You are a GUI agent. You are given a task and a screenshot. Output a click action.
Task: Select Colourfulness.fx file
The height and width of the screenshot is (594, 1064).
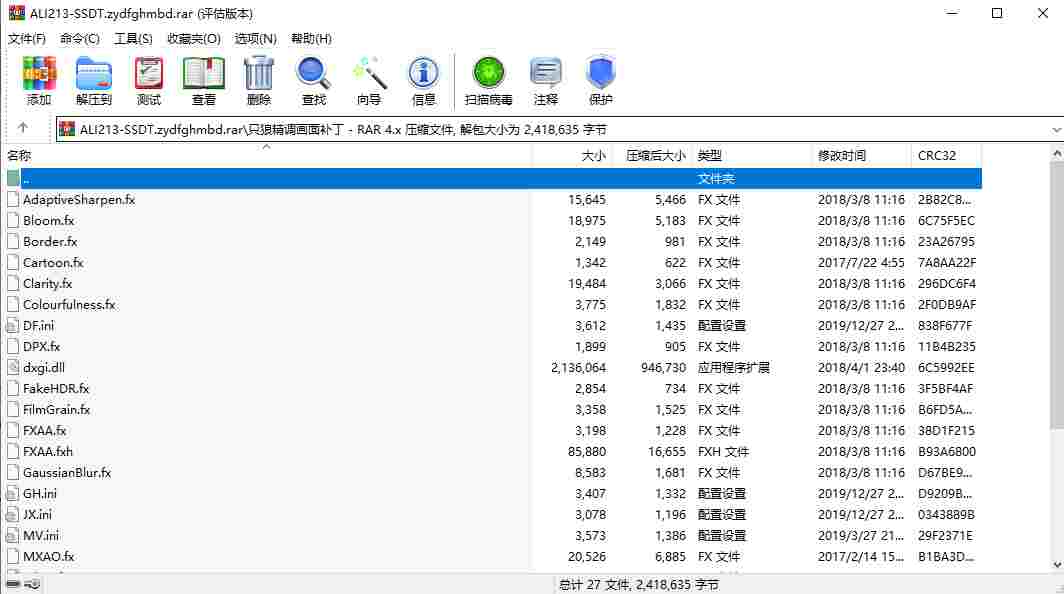[69, 305]
